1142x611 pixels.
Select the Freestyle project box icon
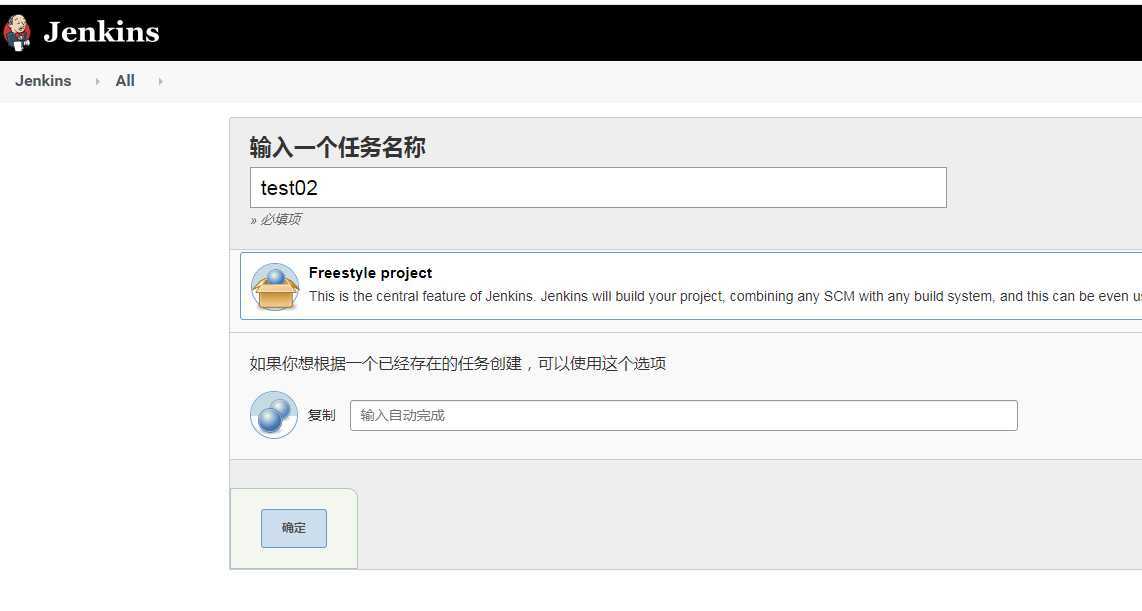pyautogui.click(x=275, y=287)
